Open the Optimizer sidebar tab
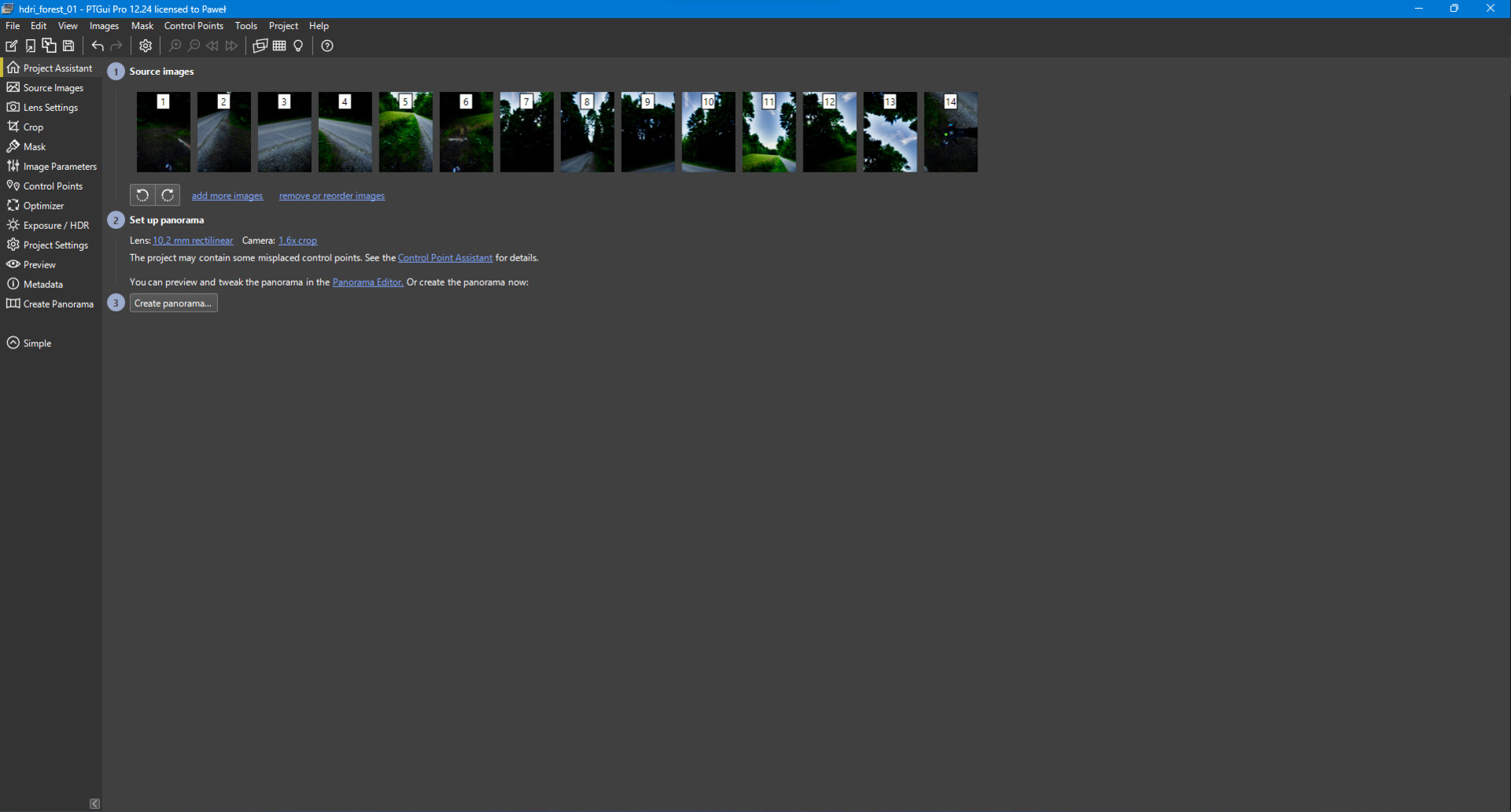The width and height of the screenshot is (1511, 812). [x=50, y=205]
